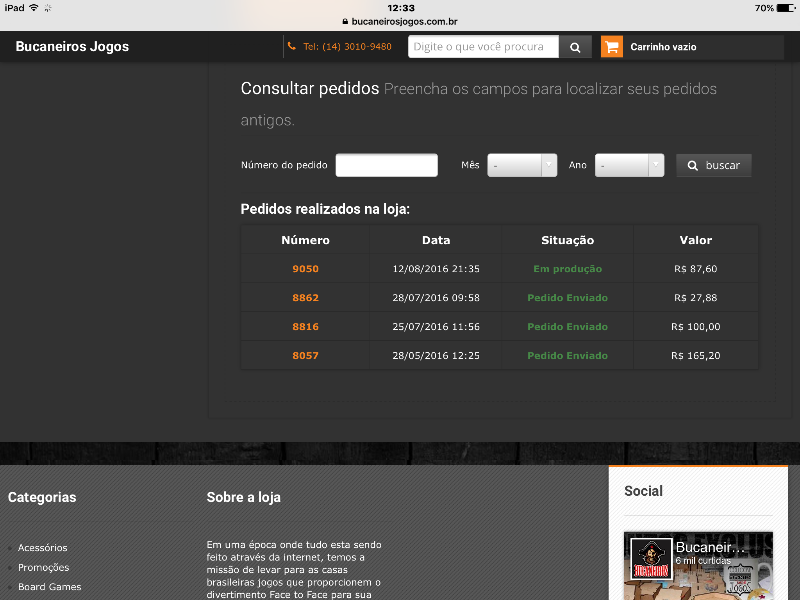The image size is (800, 600).
Task: Click the Data column header
Action: [x=436, y=240]
